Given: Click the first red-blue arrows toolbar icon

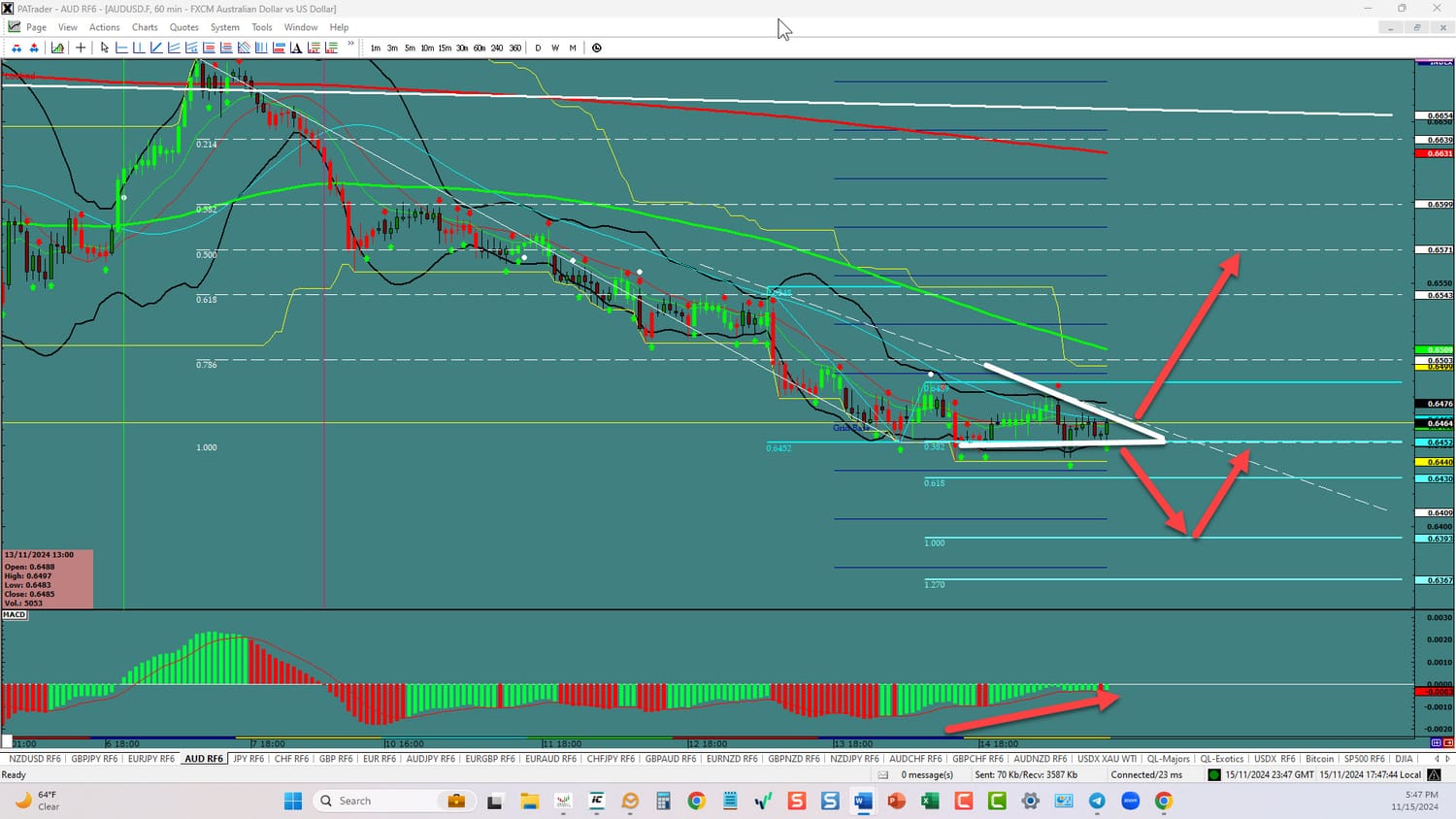Looking at the screenshot, I should (17, 48).
